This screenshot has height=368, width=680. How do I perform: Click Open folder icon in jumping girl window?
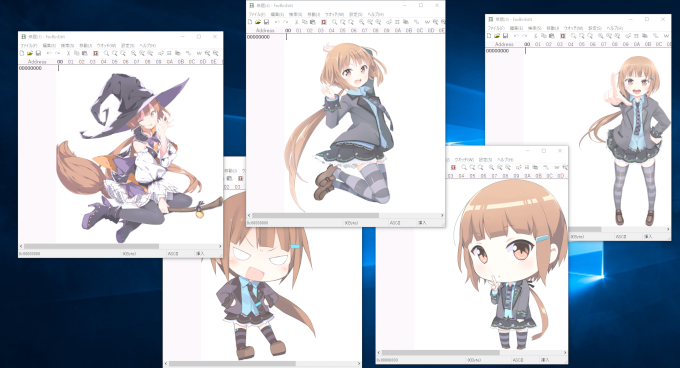tap(258, 22)
